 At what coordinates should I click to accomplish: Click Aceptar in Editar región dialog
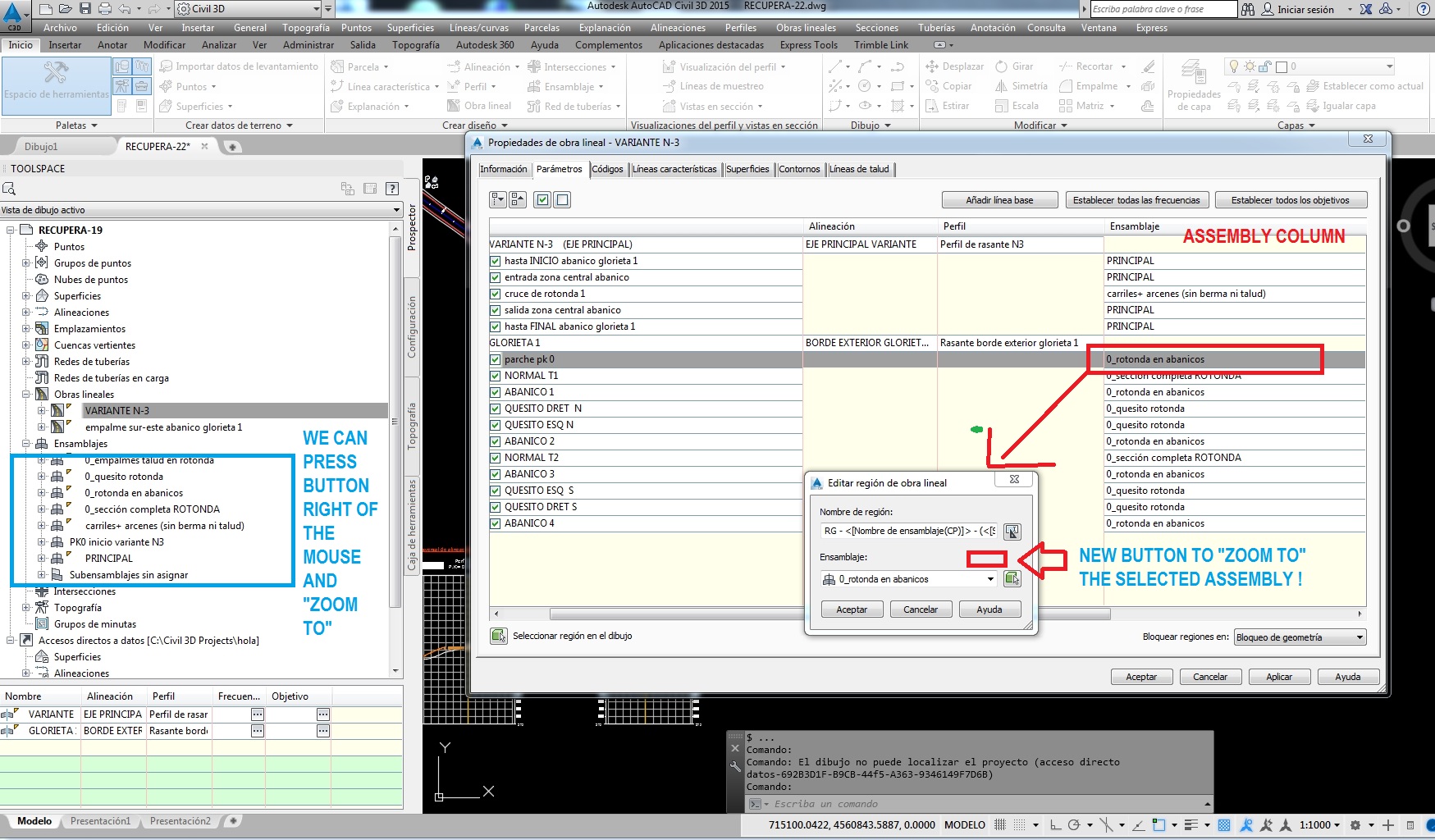pyautogui.click(x=852, y=609)
